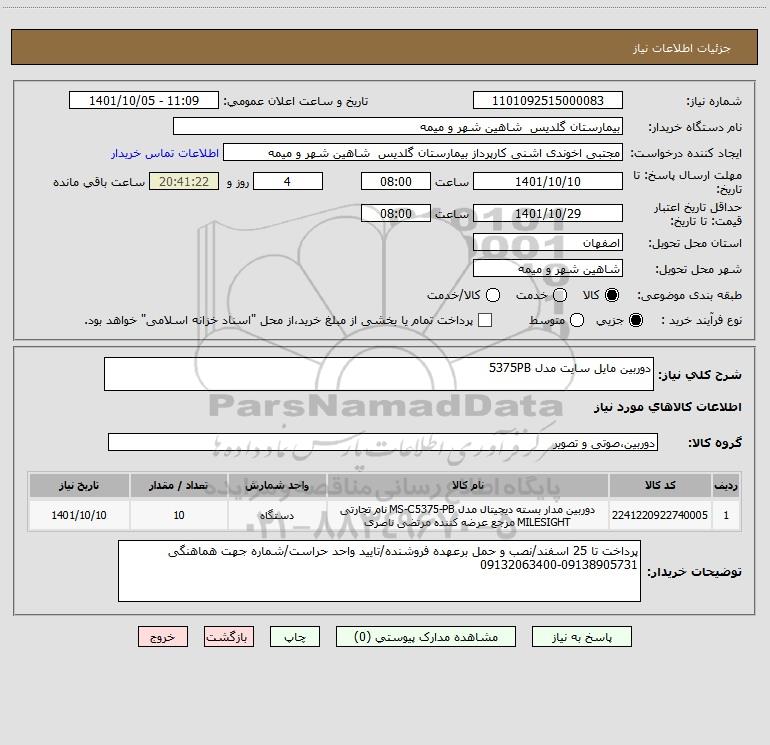Click the goods group field دوربین،صوتی و تصویر

[383, 442]
